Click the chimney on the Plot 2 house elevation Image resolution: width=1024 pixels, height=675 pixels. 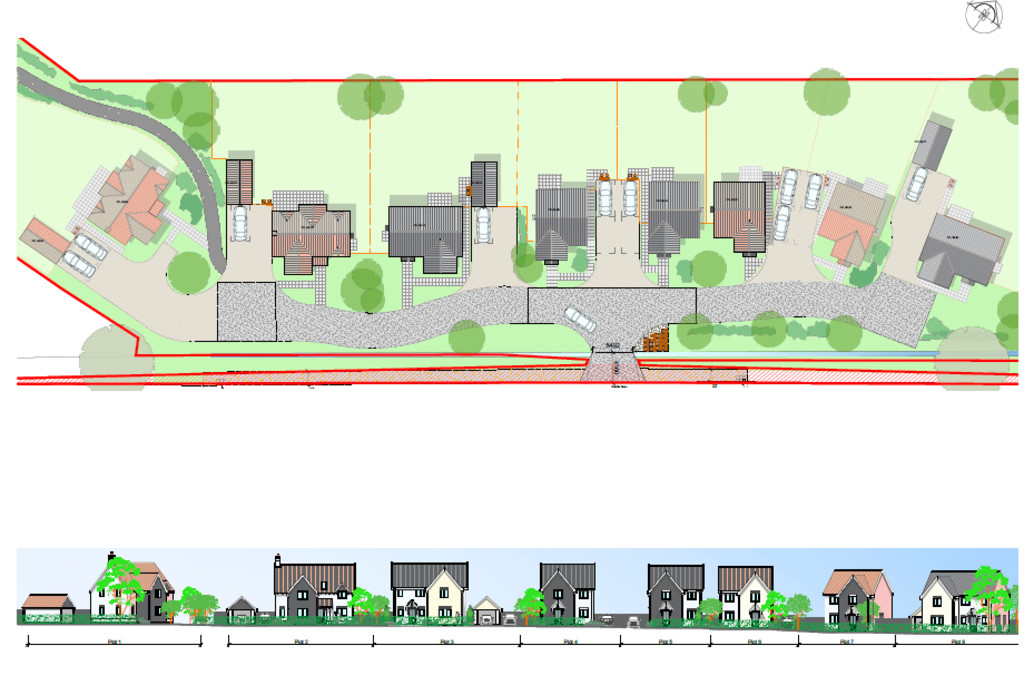(278, 558)
